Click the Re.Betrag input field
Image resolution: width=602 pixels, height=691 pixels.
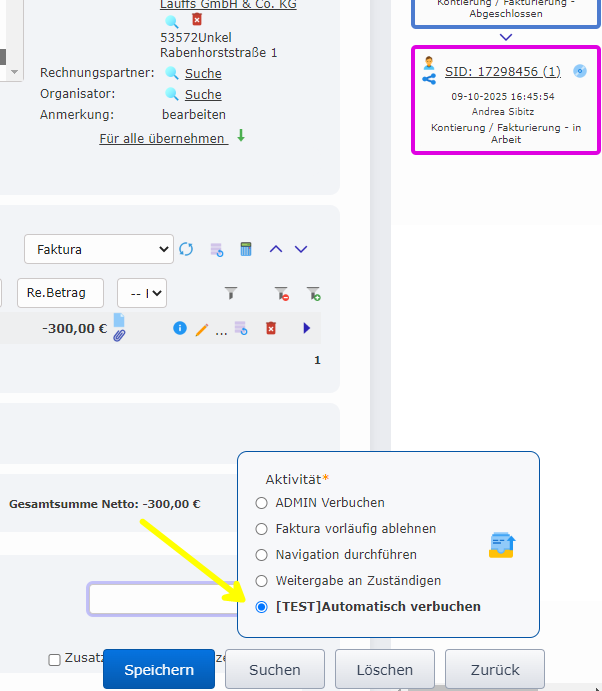[x=59, y=293]
